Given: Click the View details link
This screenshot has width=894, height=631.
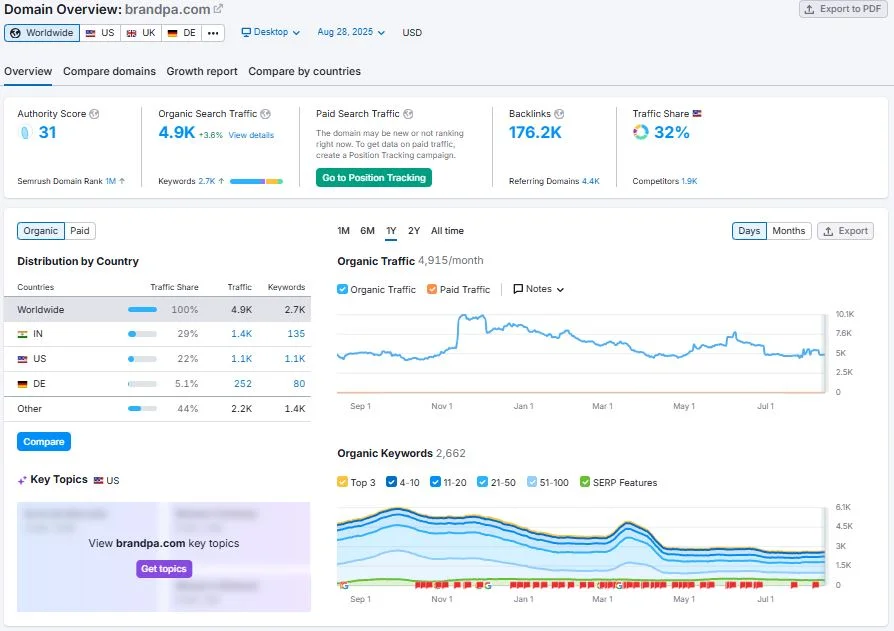Looking at the screenshot, I should coord(251,135).
